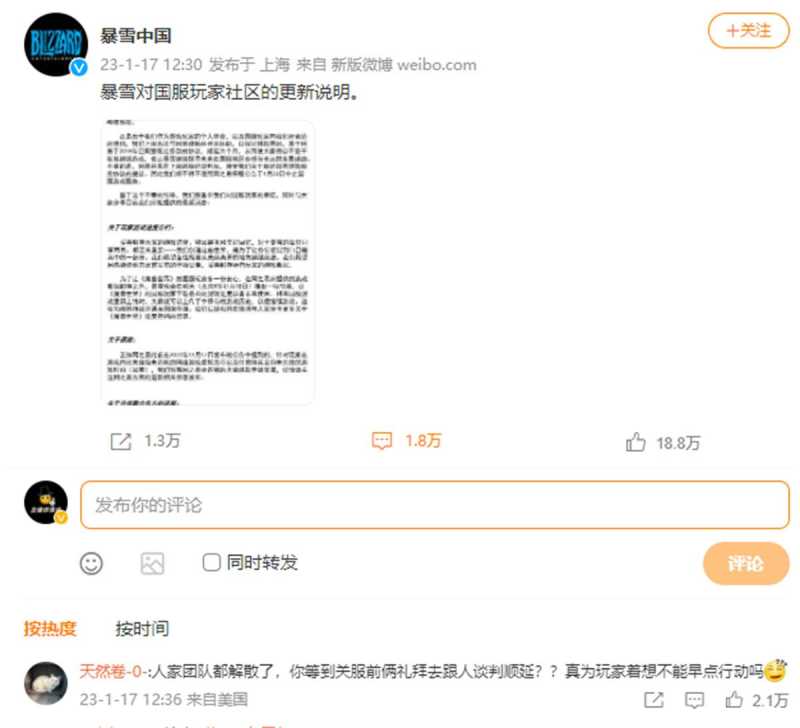Image resolution: width=800 pixels, height=728 pixels.
Task: Sort comments with the 按热度 tab
Action: tap(49, 629)
